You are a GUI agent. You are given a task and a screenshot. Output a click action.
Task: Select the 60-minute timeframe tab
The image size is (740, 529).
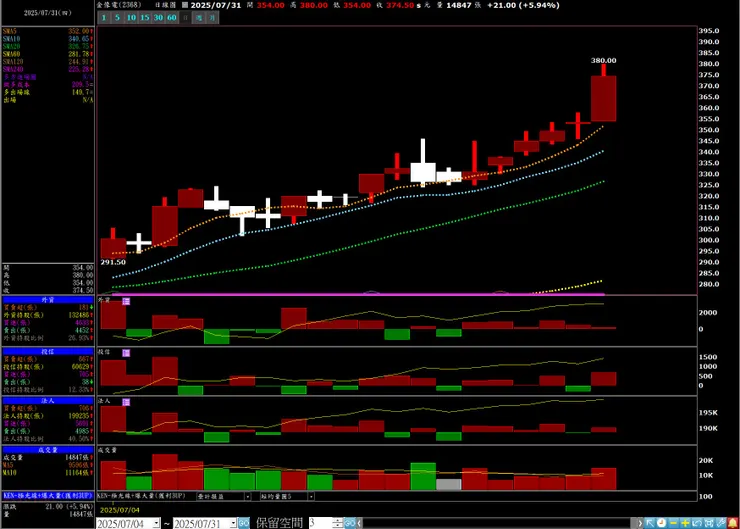click(x=172, y=18)
